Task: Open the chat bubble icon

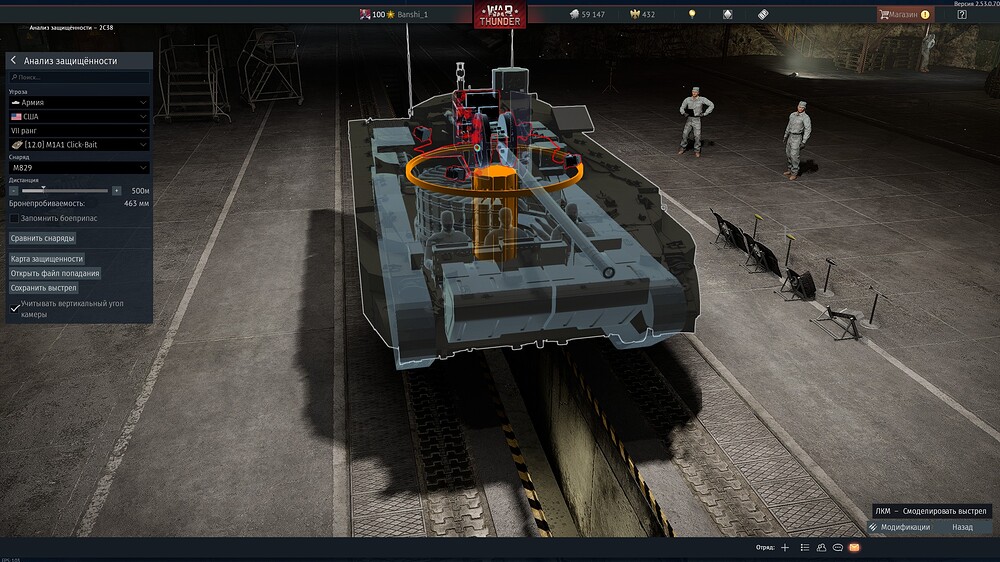Action: [x=837, y=548]
